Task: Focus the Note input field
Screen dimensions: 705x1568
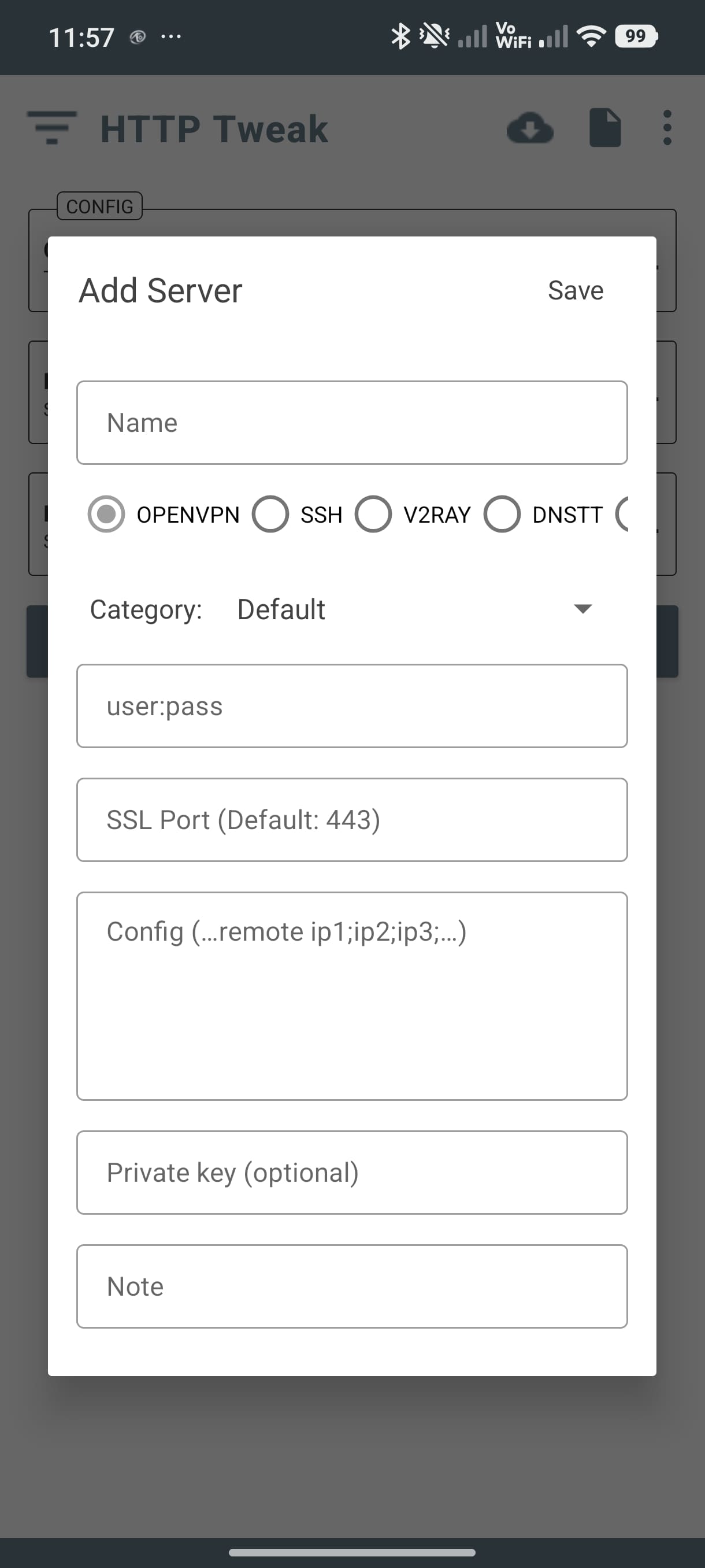Action: coord(352,1286)
